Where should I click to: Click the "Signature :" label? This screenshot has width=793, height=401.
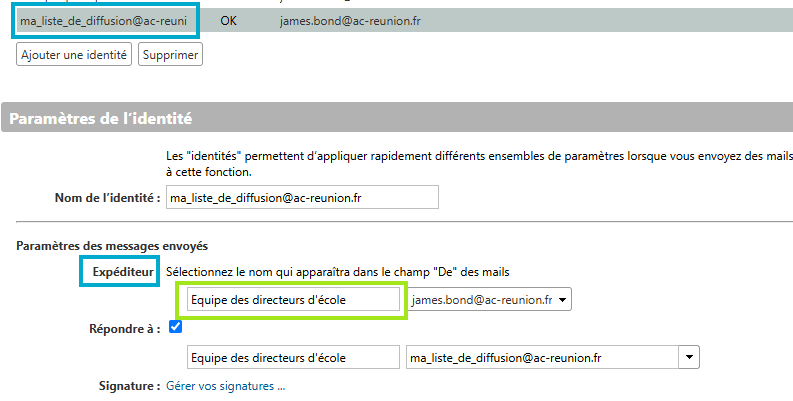click(x=129, y=386)
